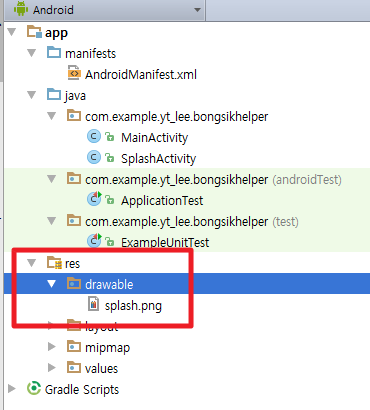Select the manifests folder label
The image size is (370, 410).
[x=91, y=53]
